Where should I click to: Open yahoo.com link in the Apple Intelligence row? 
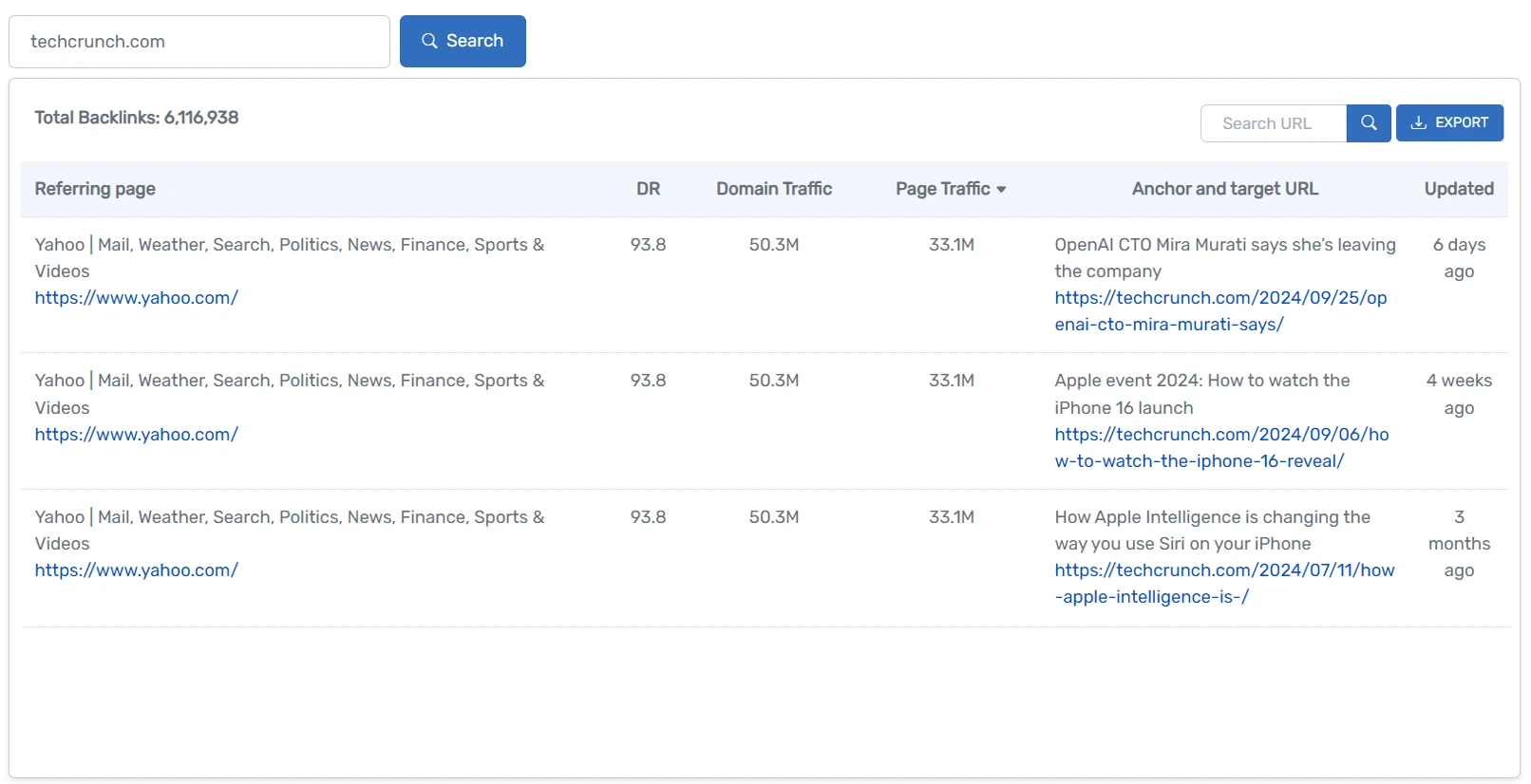(137, 570)
